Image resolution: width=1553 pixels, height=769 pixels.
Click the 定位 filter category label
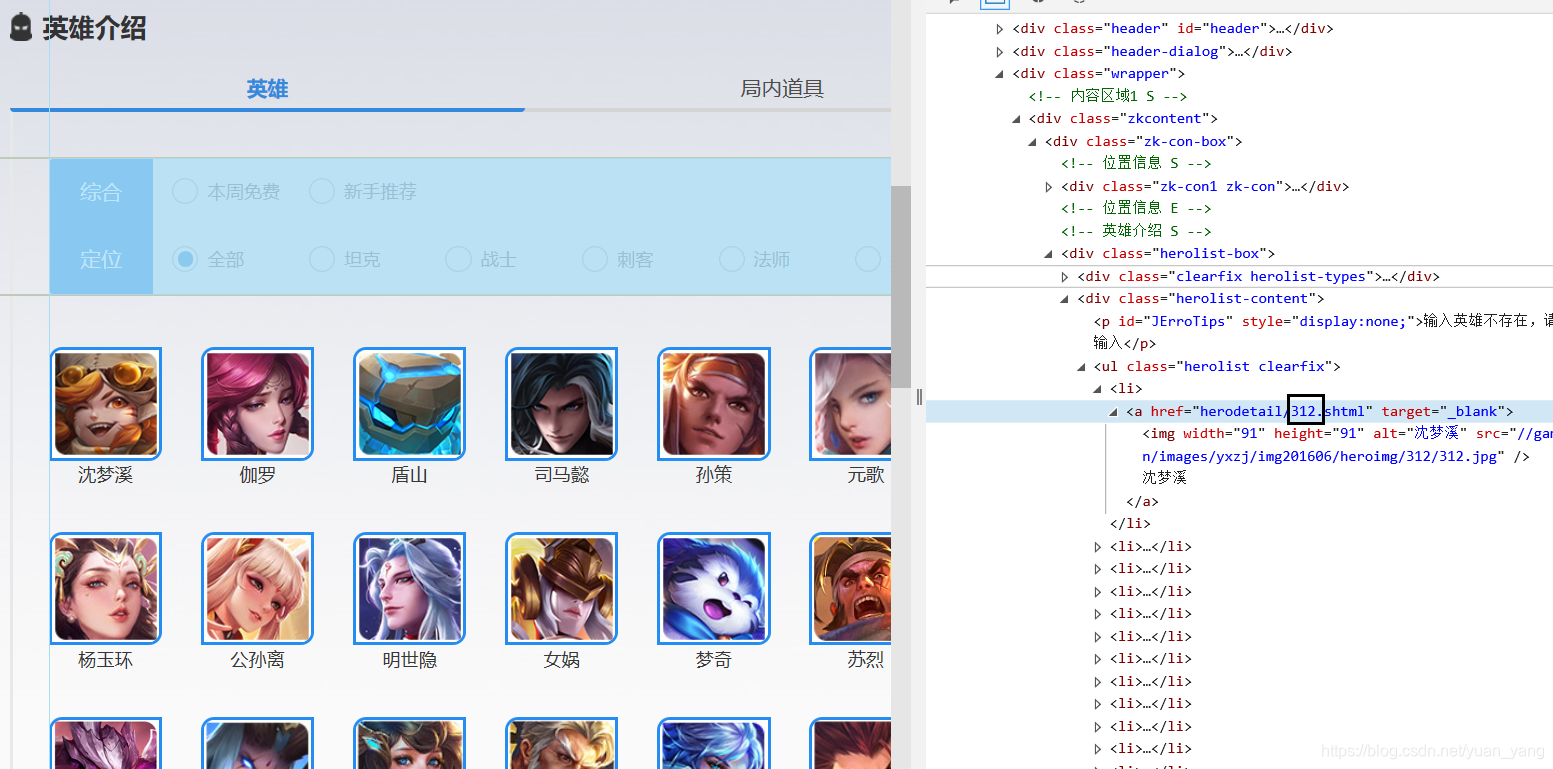point(101,260)
